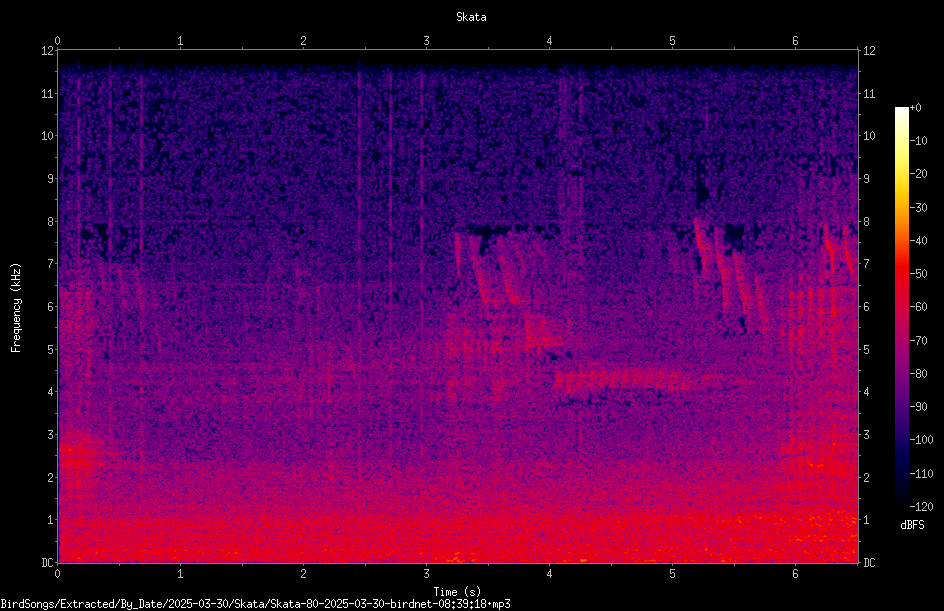
Task: Click "6" on the upper time axis
Action: (x=795, y=41)
